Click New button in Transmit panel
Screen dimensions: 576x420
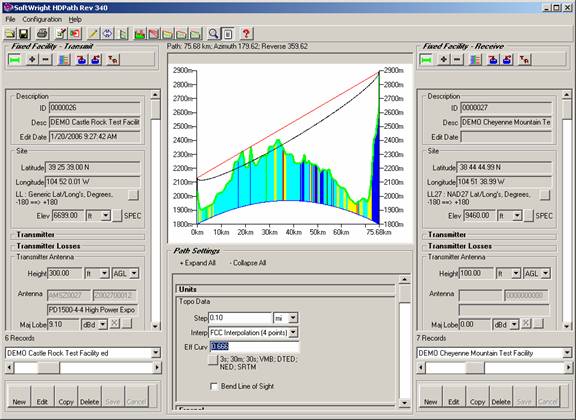click(19, 396)
